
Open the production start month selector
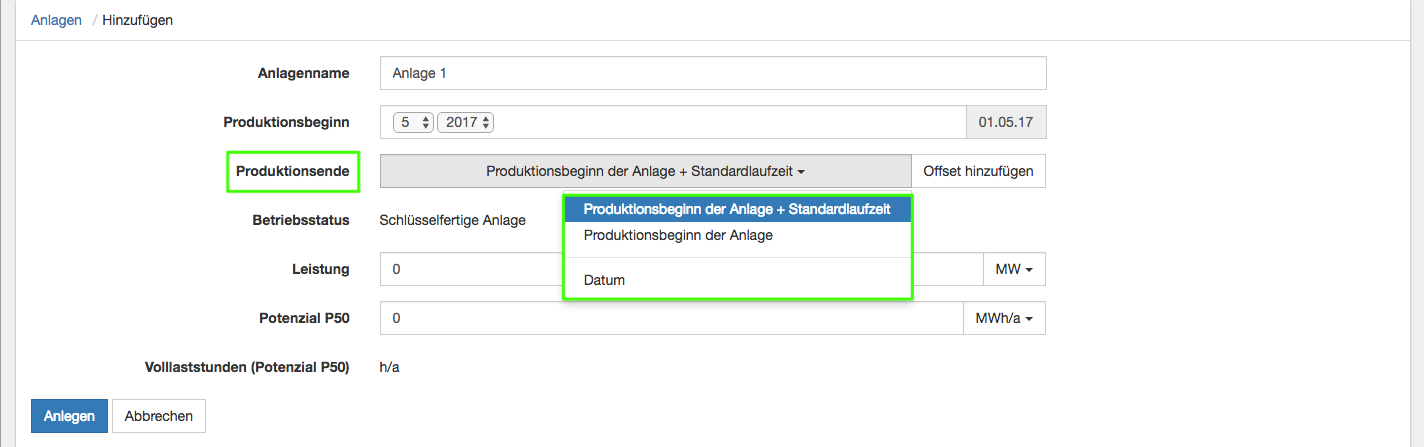click(413, 122)
